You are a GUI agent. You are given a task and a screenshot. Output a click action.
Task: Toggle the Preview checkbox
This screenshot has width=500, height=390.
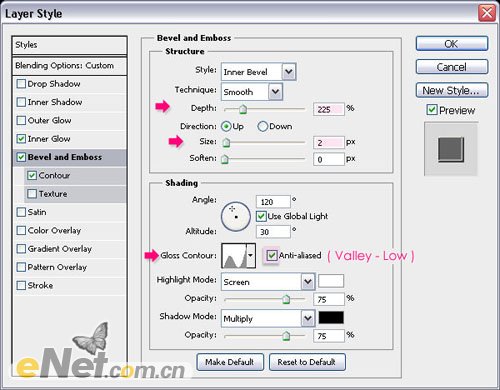432,110
